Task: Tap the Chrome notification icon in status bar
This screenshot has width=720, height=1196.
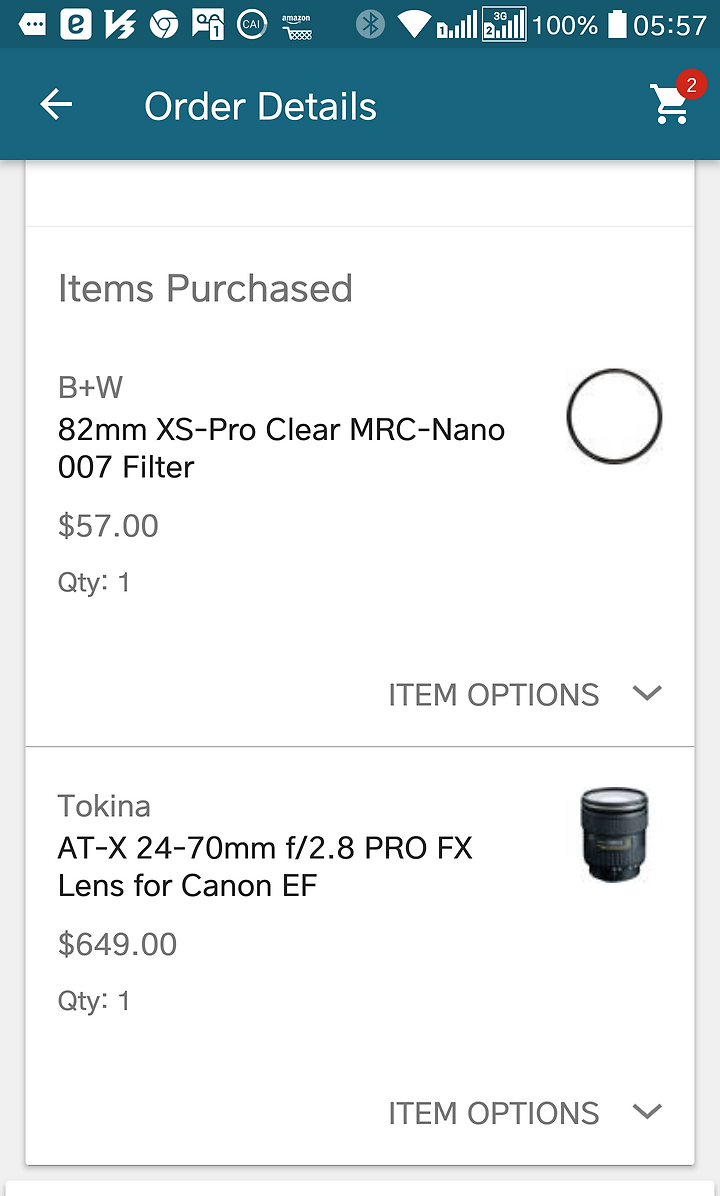Action: coord(164,24)
